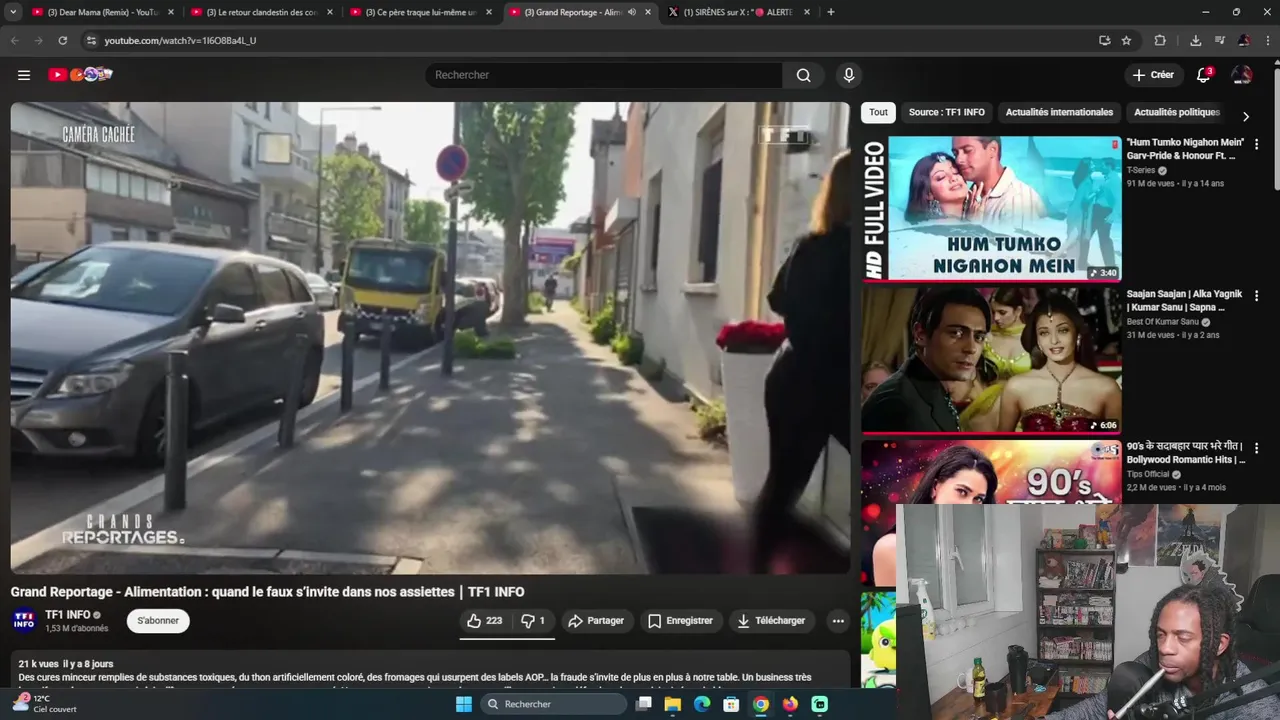Open options for 90's Bollywood Romantic Hits video

point(1256,448)
